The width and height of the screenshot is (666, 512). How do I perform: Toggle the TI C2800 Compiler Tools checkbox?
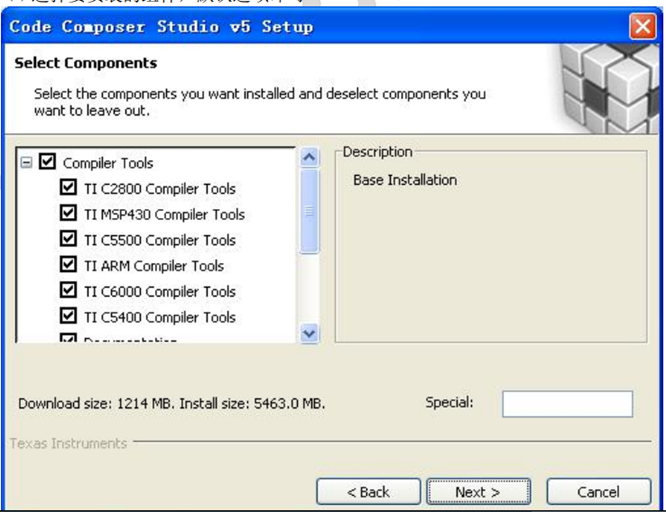coord(68,187)
